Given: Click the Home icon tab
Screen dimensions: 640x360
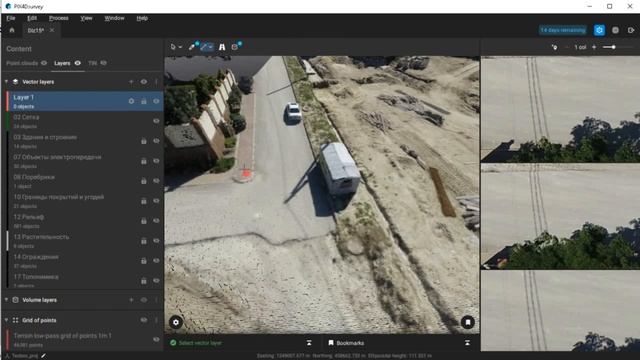Looking at the screenshot, I should [12, 30].
